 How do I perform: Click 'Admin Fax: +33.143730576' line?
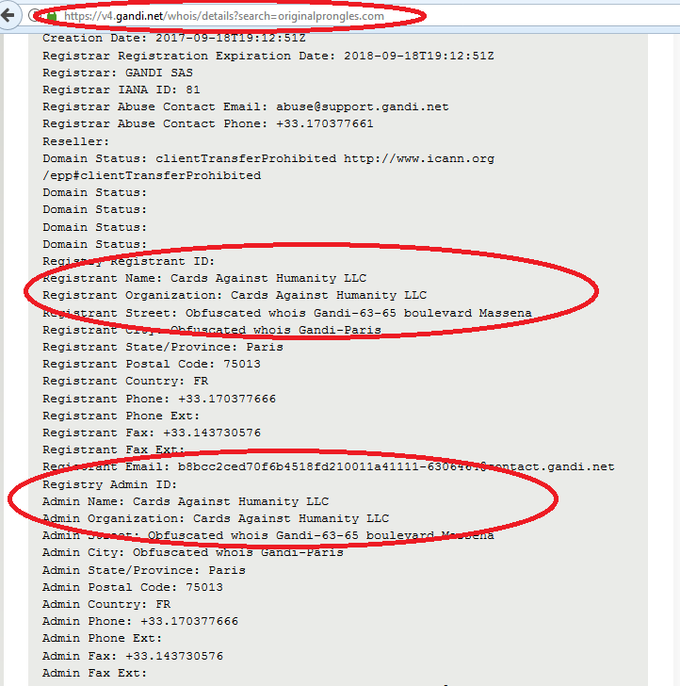(x=133, y=656)
